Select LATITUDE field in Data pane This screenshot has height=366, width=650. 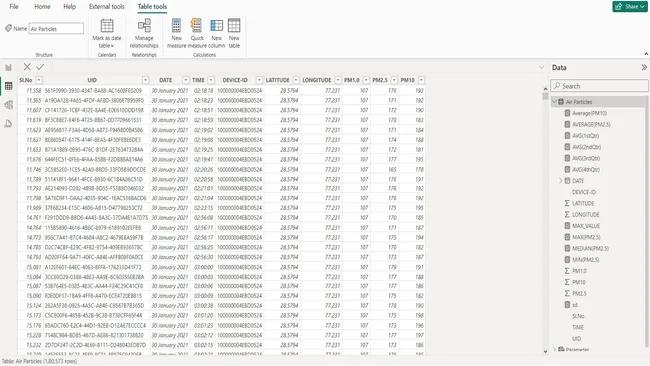click(x=583, y=203)
